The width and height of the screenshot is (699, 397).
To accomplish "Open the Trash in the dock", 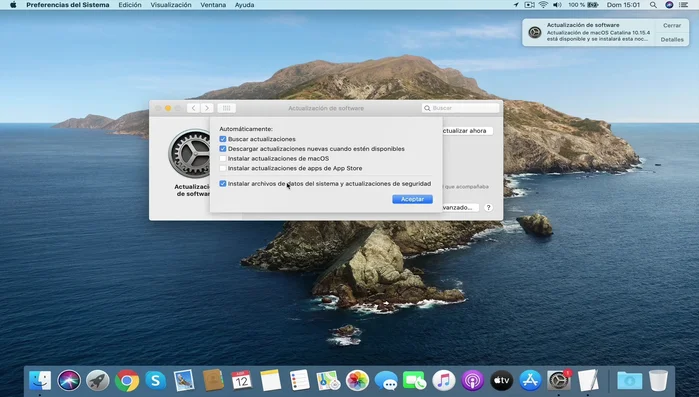I will 658,381.
